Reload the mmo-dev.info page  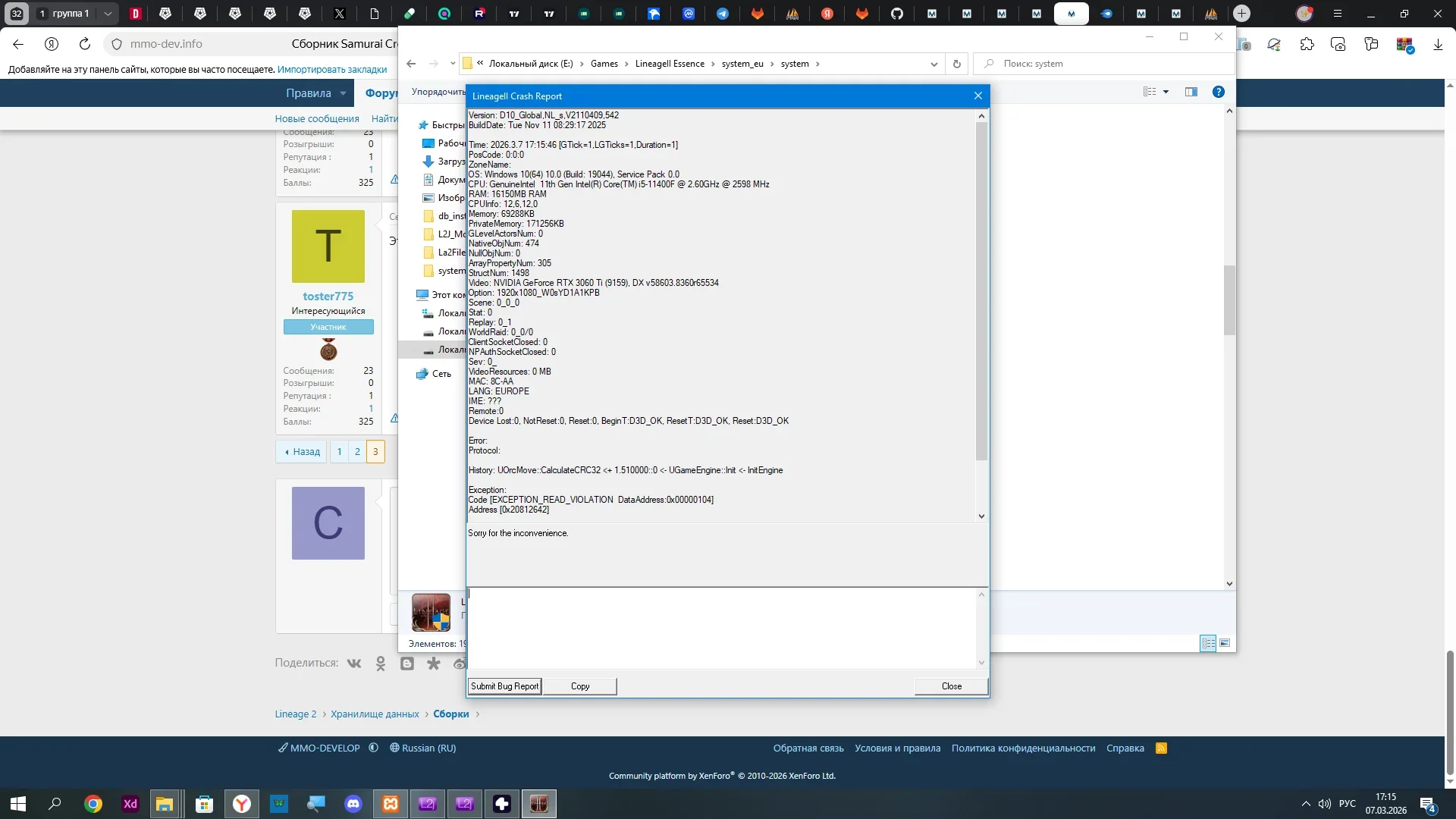(85, 44)
